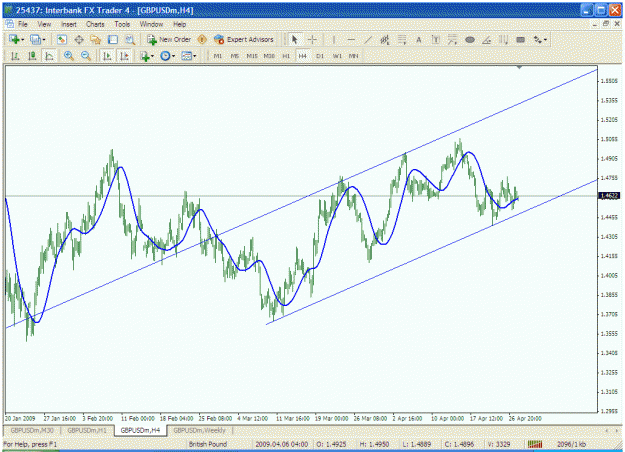Toggle the Navigator folder-star icon
This screenshot has width=625, height=452.
[x=96, y=39]
